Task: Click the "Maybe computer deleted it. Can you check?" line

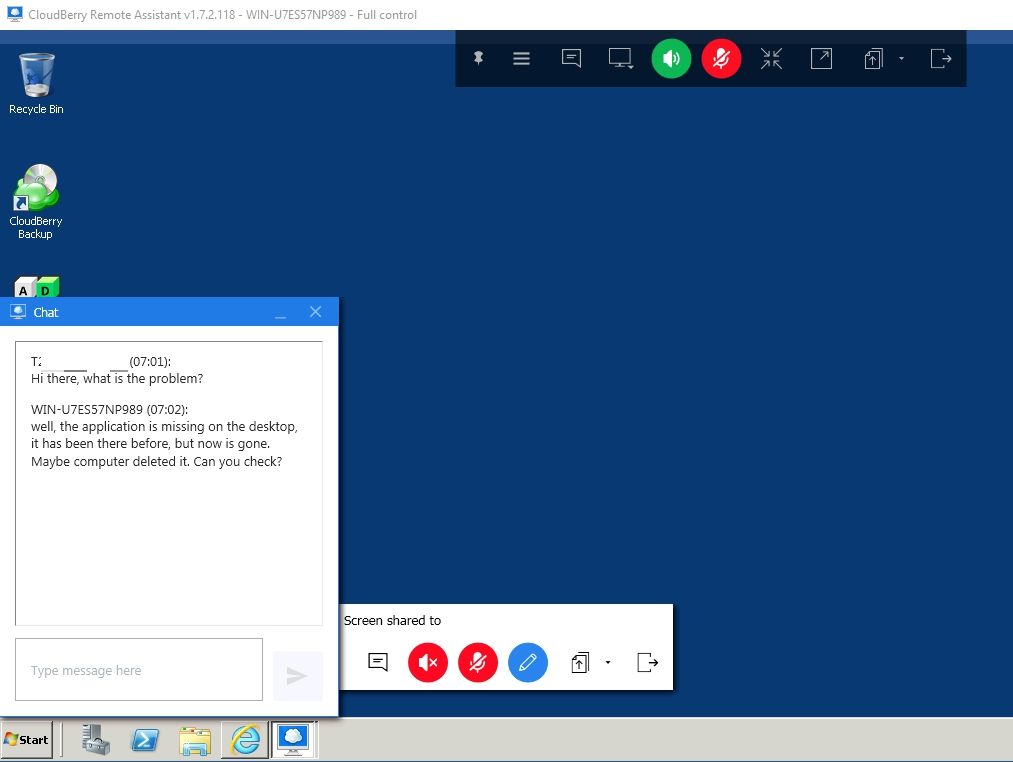Action: [156, 461]
